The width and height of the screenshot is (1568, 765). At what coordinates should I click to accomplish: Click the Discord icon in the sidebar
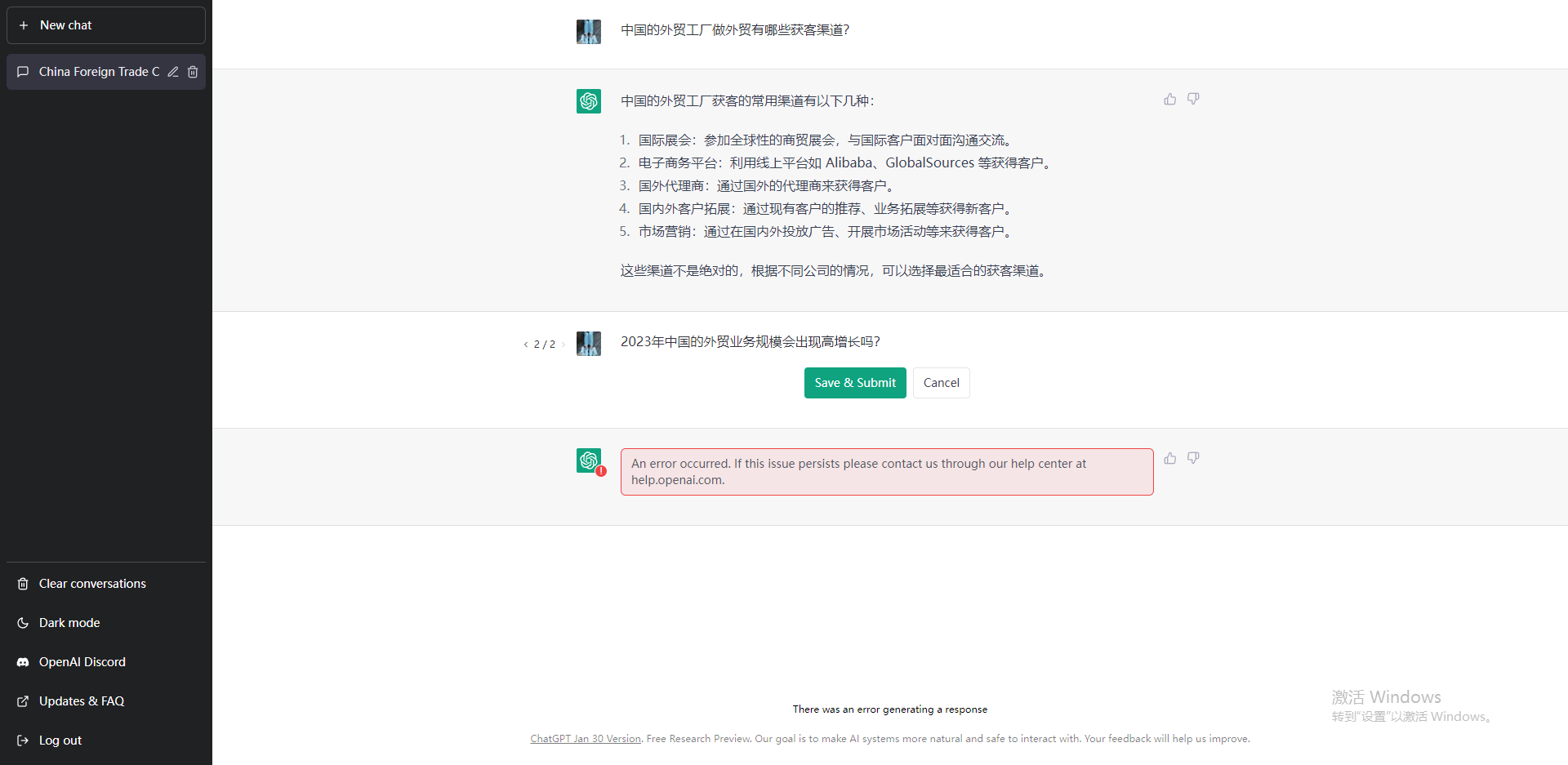coord(23,662)
